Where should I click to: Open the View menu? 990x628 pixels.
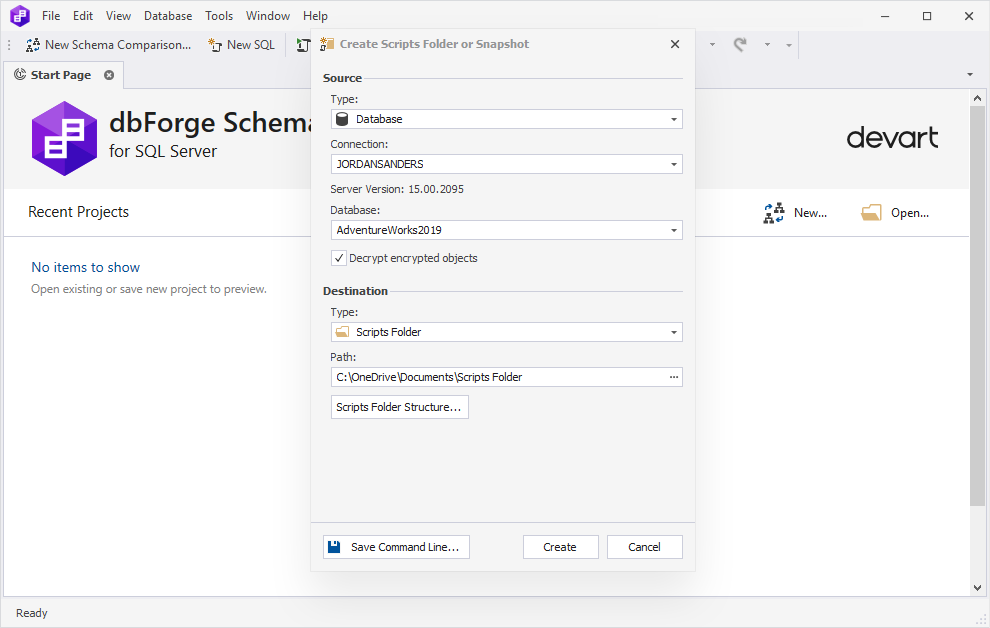[118, 16]
